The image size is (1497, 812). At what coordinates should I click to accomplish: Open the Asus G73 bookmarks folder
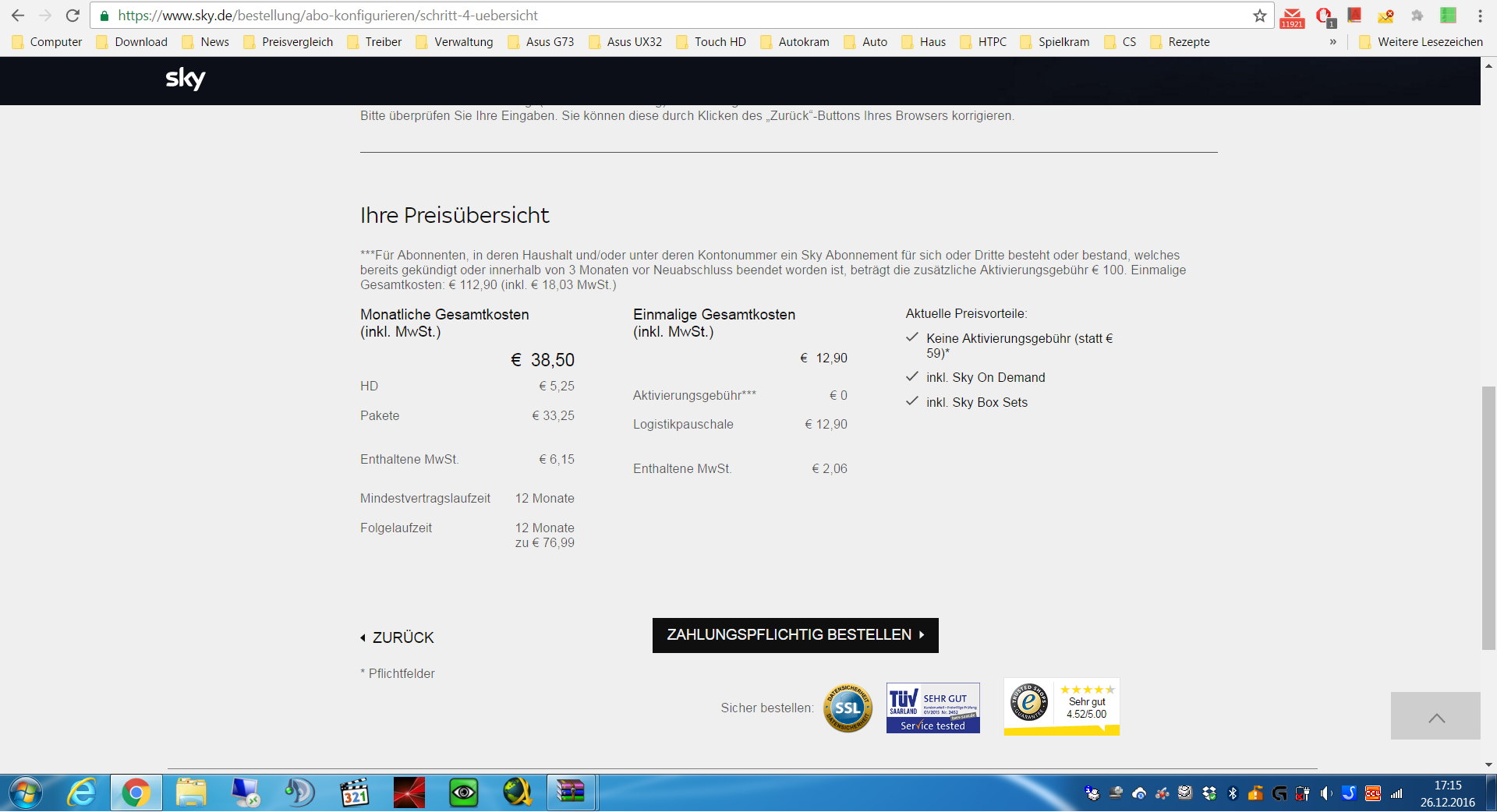point(540,42)
